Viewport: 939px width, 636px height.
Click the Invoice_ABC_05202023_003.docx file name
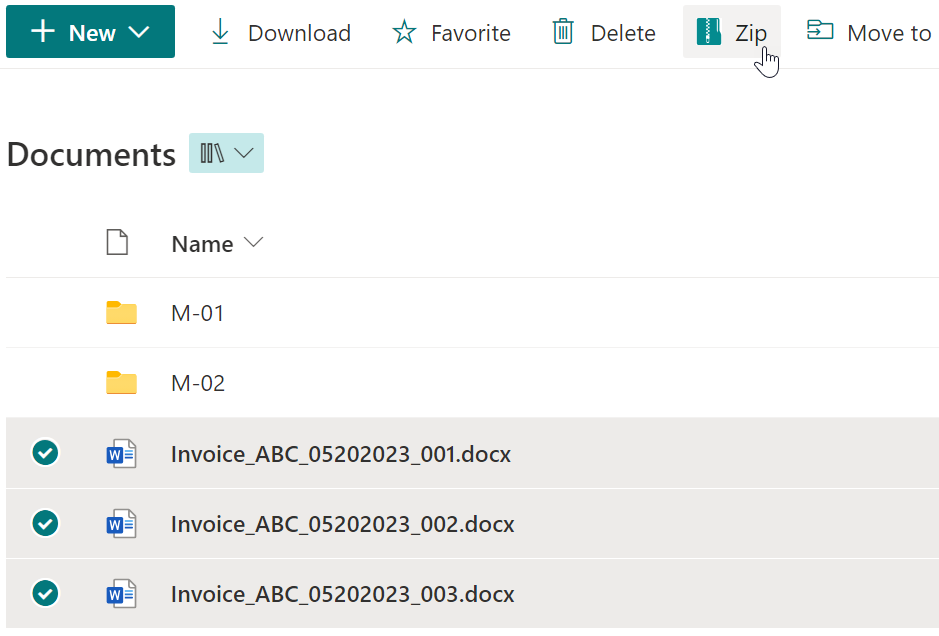click(x=342, y=594)
